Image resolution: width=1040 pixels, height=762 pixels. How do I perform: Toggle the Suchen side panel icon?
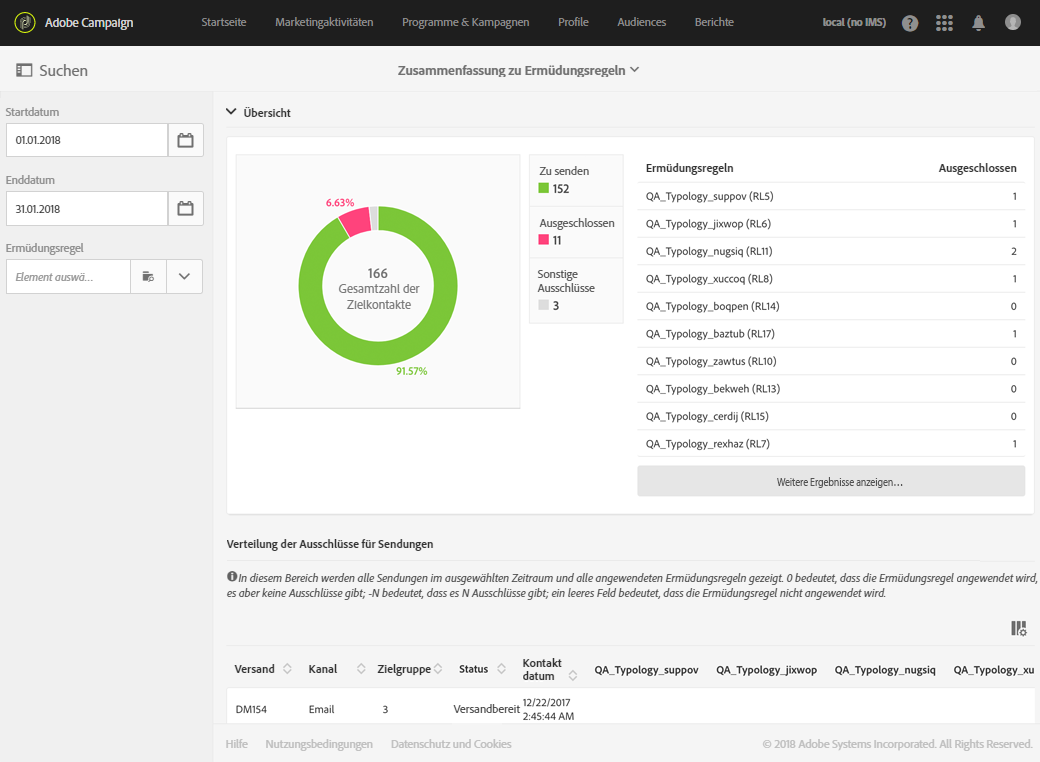point(24,70)
